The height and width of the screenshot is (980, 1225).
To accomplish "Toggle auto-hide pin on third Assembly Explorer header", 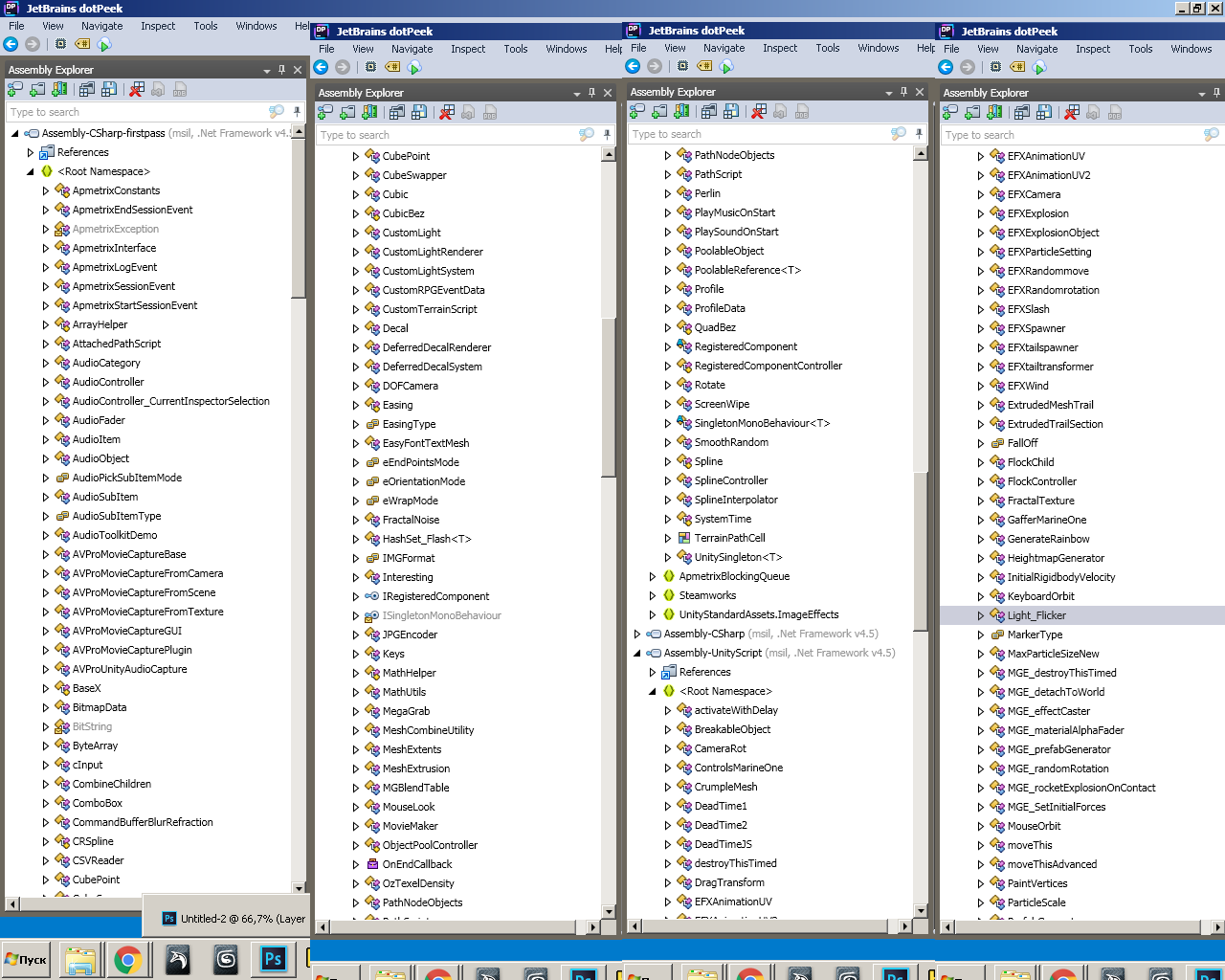I will tap(903, 92).
